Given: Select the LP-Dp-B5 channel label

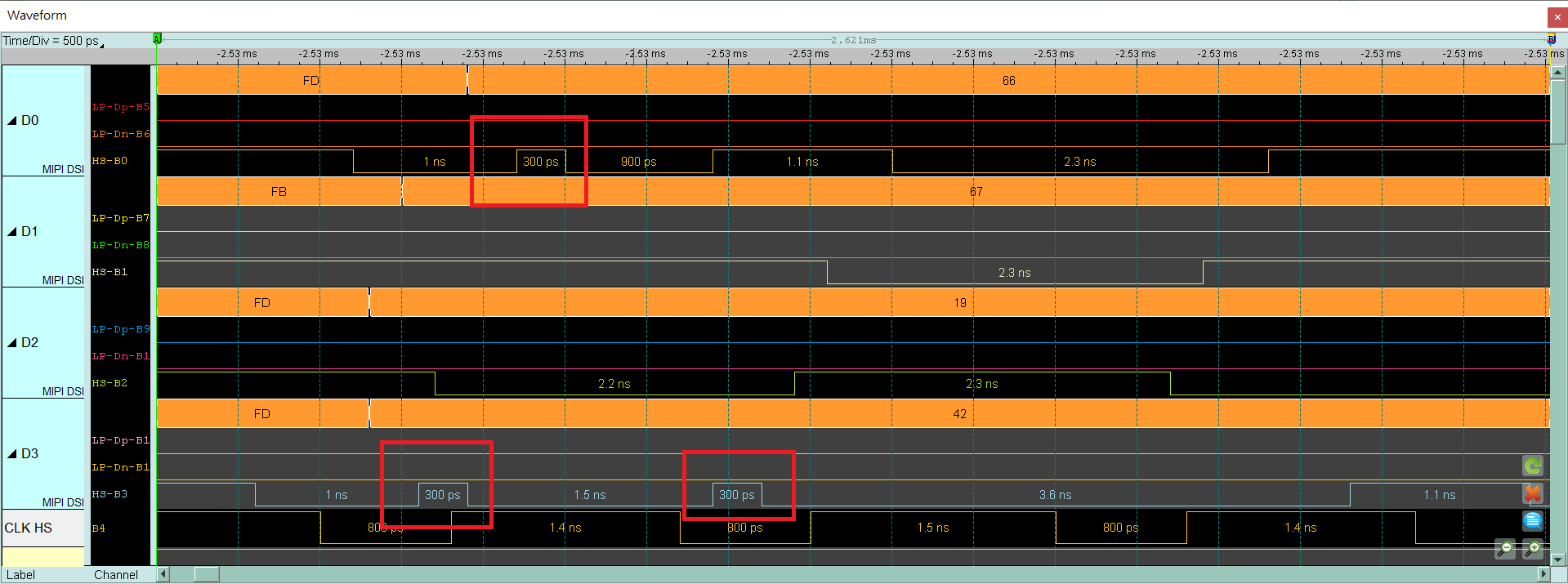Looking at the screenshot, I should [x=121, y=107].
